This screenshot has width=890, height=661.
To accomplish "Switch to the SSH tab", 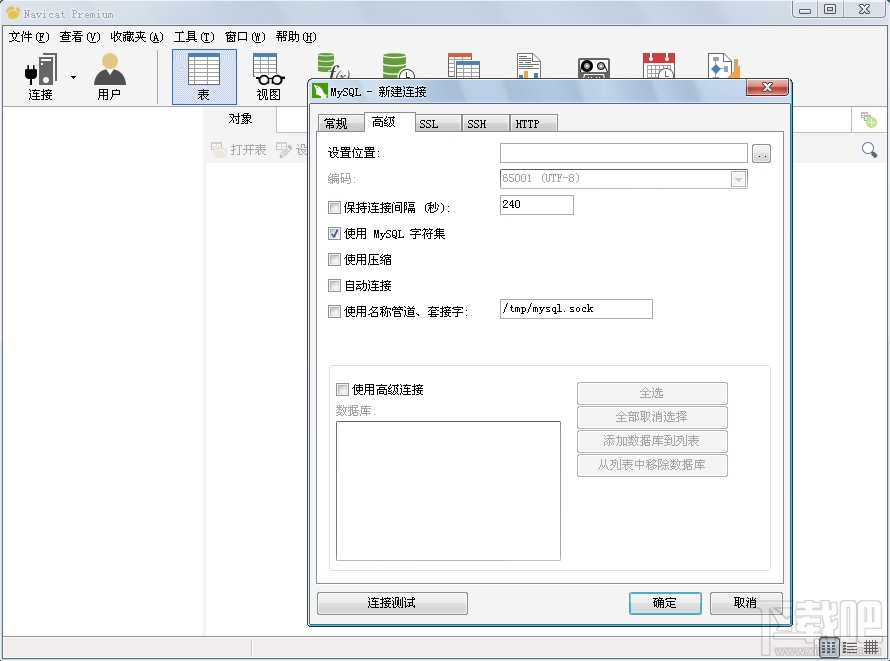I will tap(485, 124).
